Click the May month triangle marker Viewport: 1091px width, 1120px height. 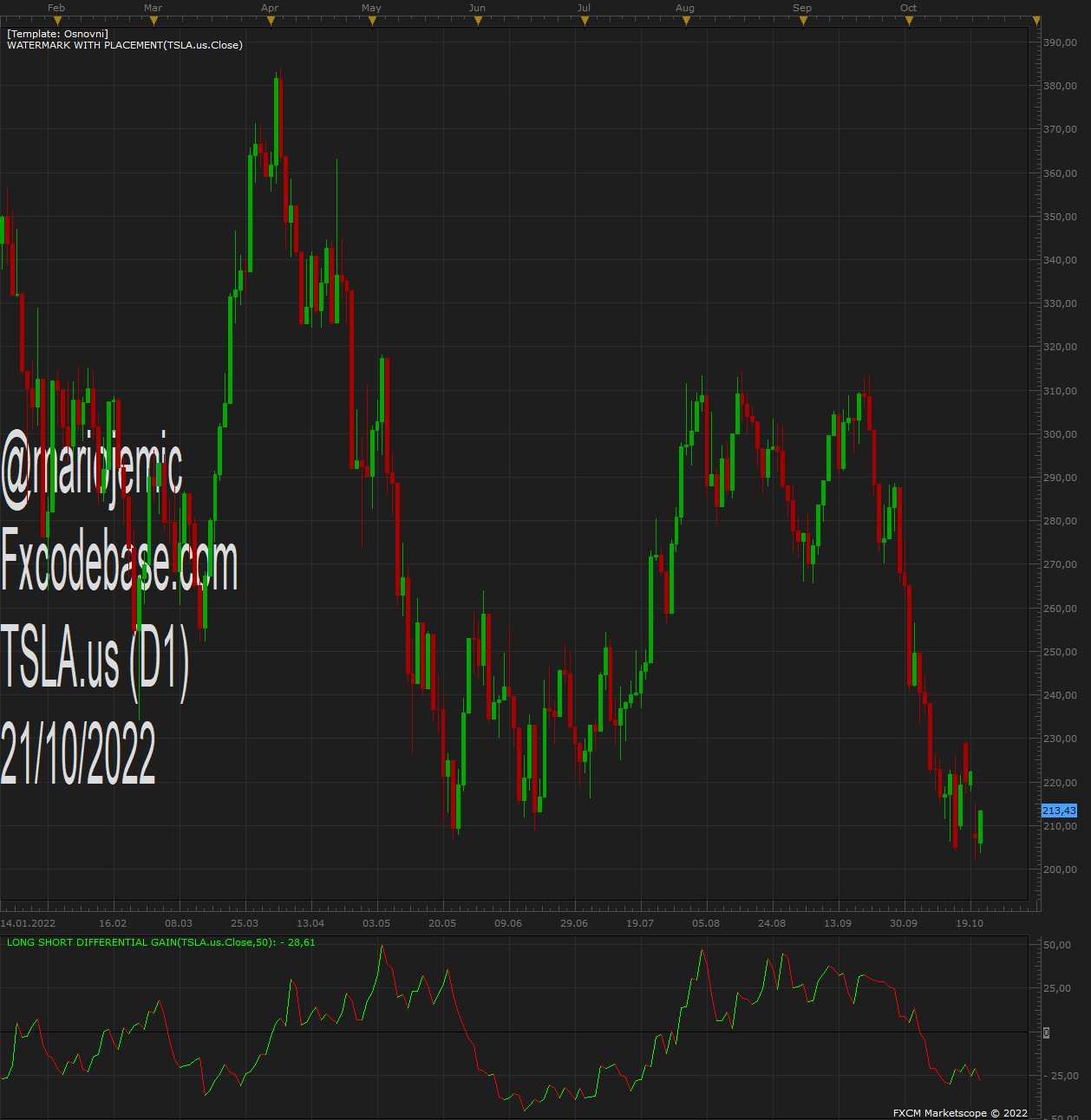(372, 21)
